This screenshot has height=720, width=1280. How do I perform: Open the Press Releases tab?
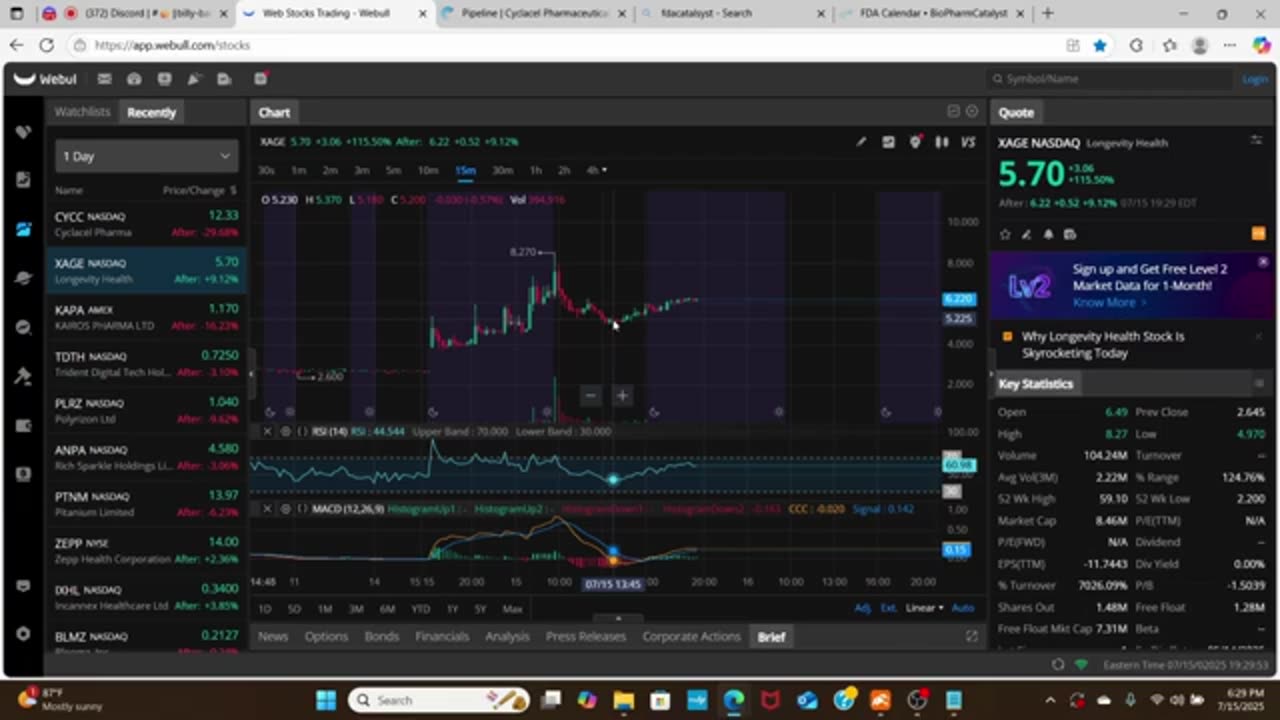click(x=586, y=636)
